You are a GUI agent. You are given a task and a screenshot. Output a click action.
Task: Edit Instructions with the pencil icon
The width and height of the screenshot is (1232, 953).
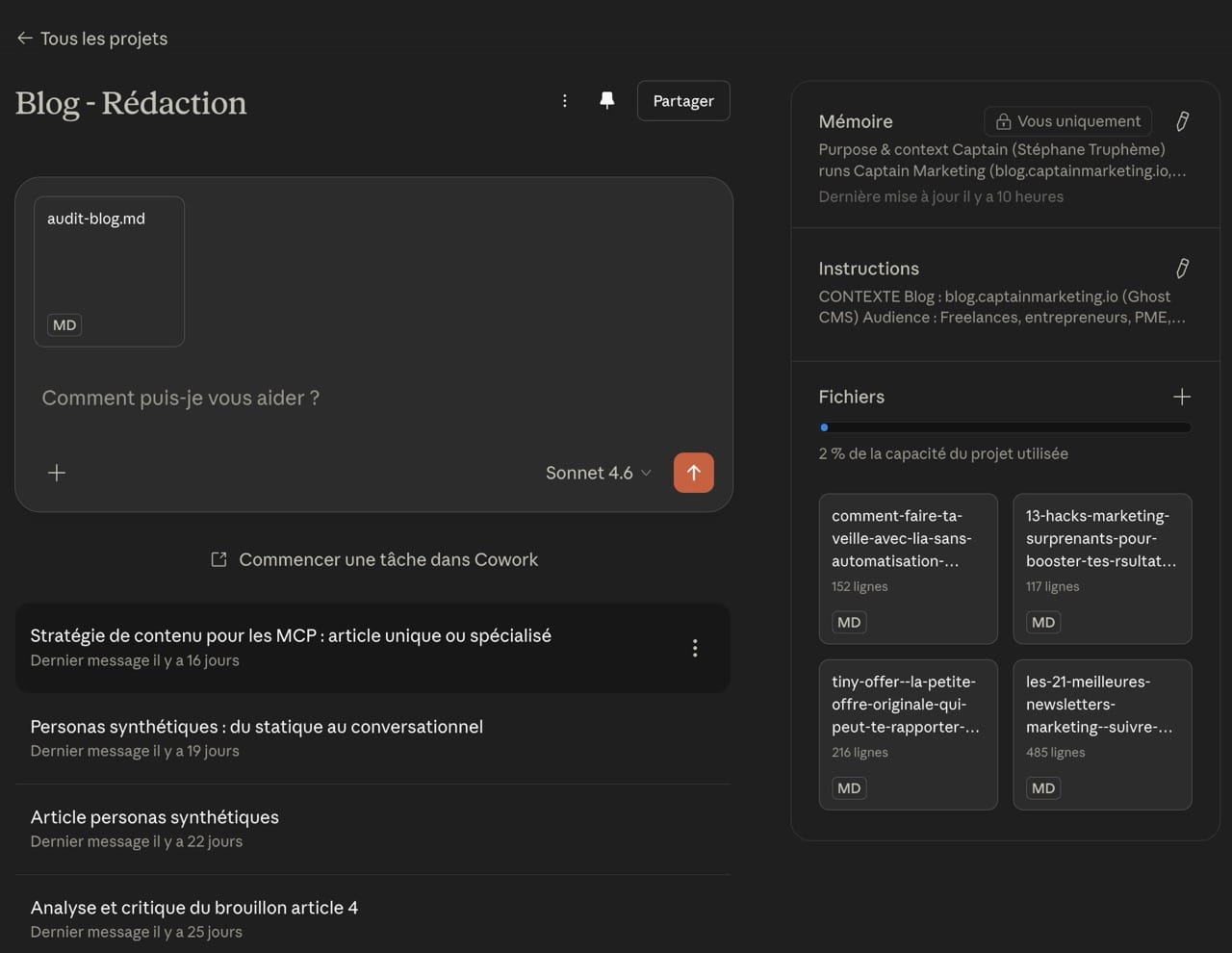(1182, 269)
